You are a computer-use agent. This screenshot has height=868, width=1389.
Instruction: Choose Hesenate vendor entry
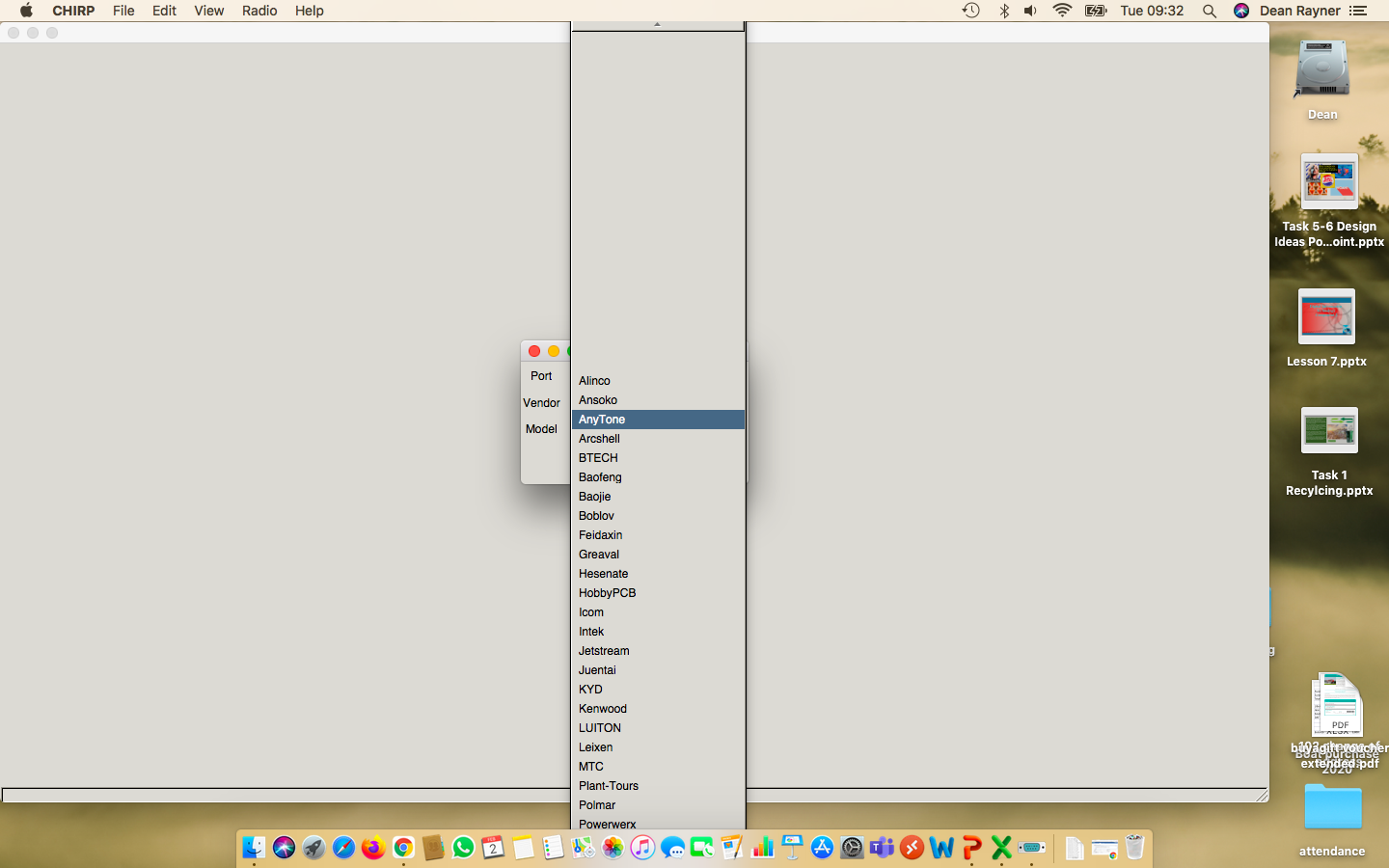click(x=658, y=574)
